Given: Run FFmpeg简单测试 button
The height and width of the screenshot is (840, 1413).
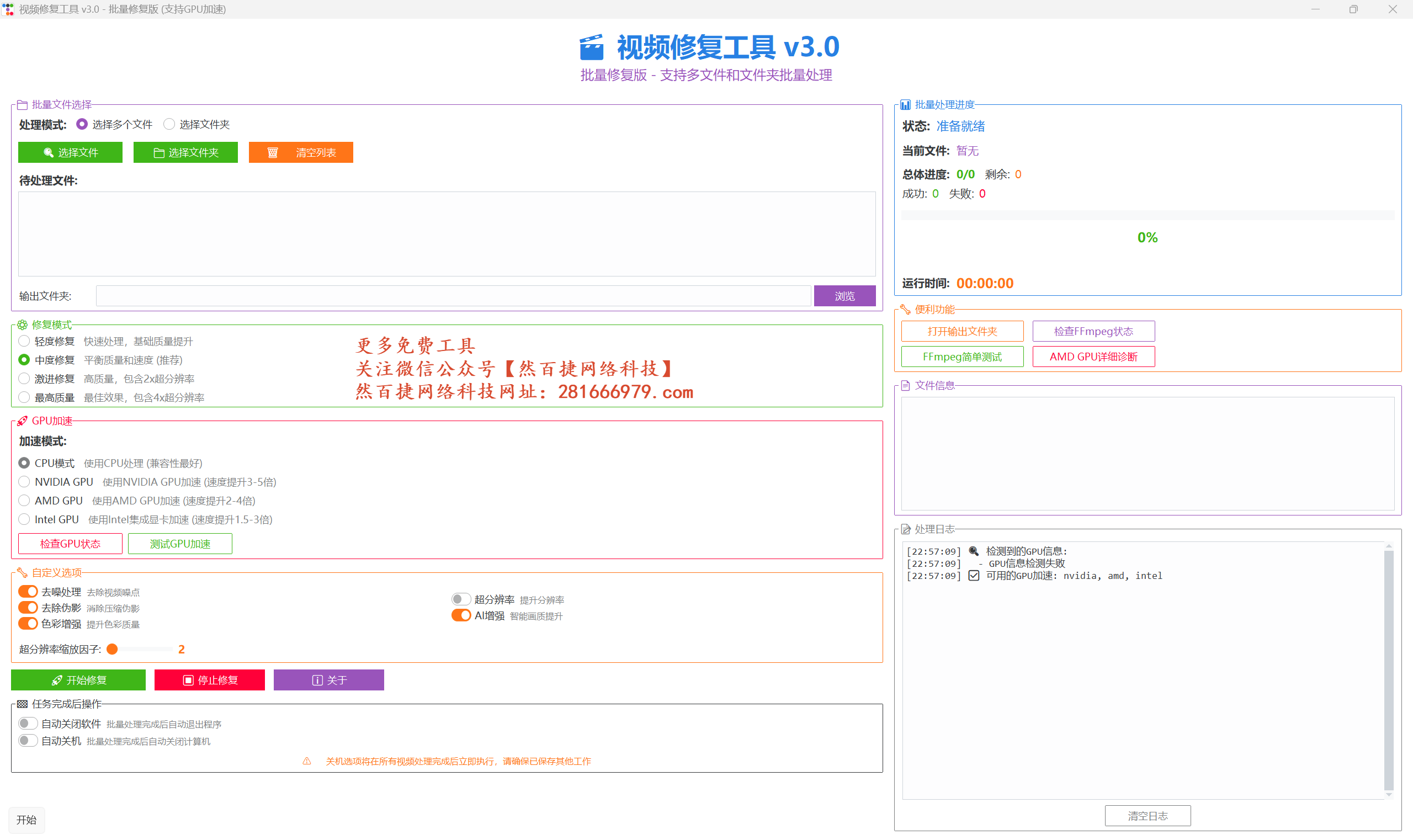Looking at the screenshot, I should tap(963, 357).
